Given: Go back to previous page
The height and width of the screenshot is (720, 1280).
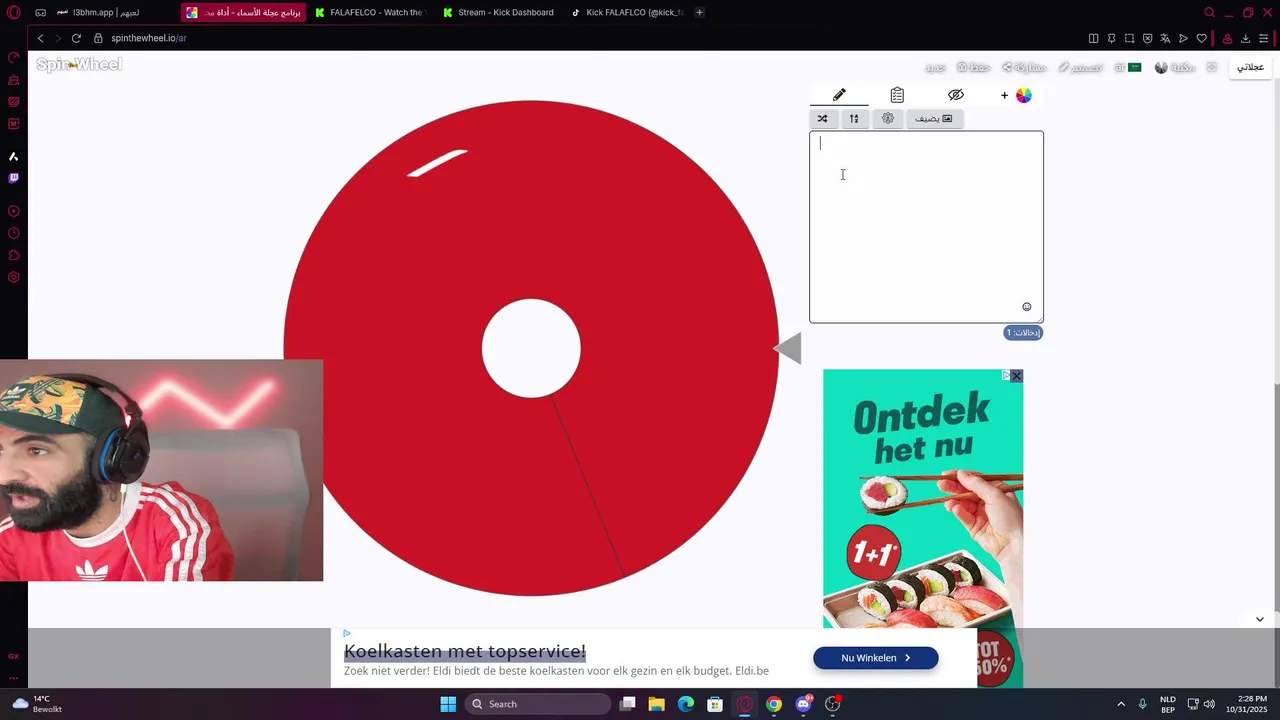Looking at the screenshot, I should (40, 38).
